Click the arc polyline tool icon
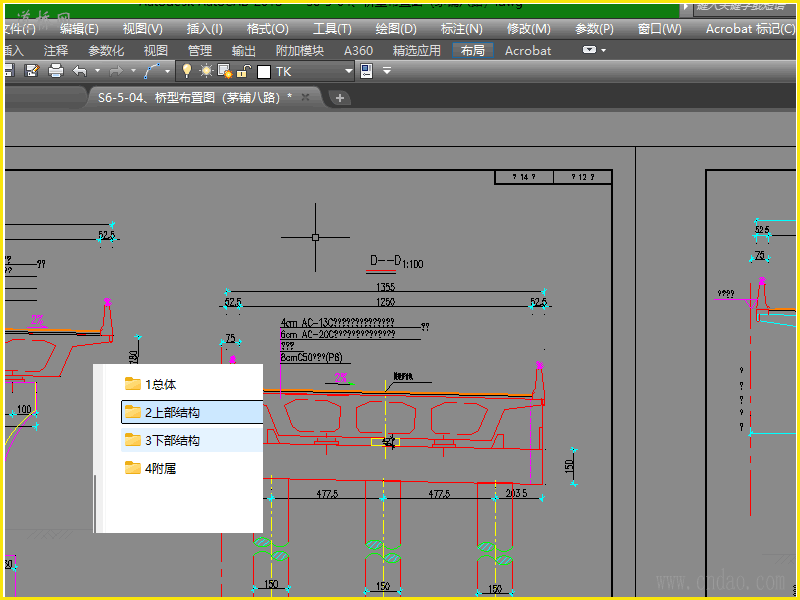This screenshot has width=800, height=600. 152,71
